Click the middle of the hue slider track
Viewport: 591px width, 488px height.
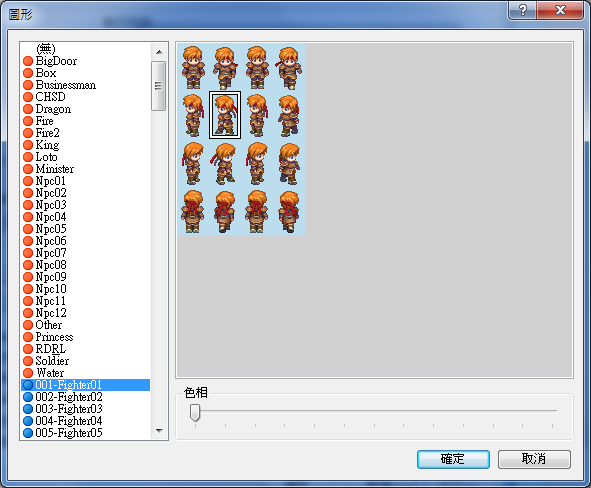(x=374, y=411)
